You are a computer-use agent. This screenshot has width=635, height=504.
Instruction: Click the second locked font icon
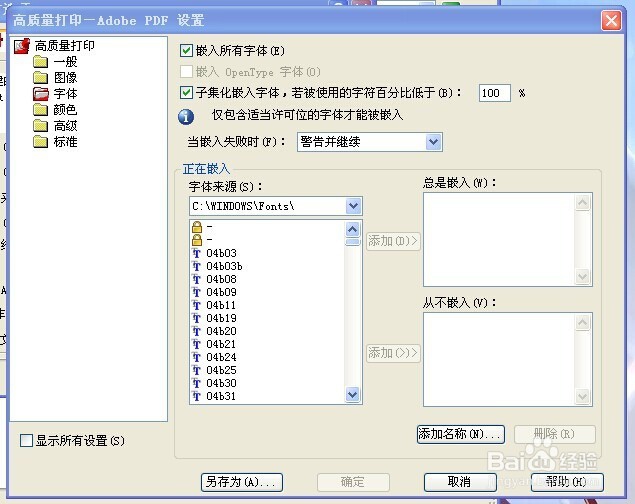[x=197, y=240]
